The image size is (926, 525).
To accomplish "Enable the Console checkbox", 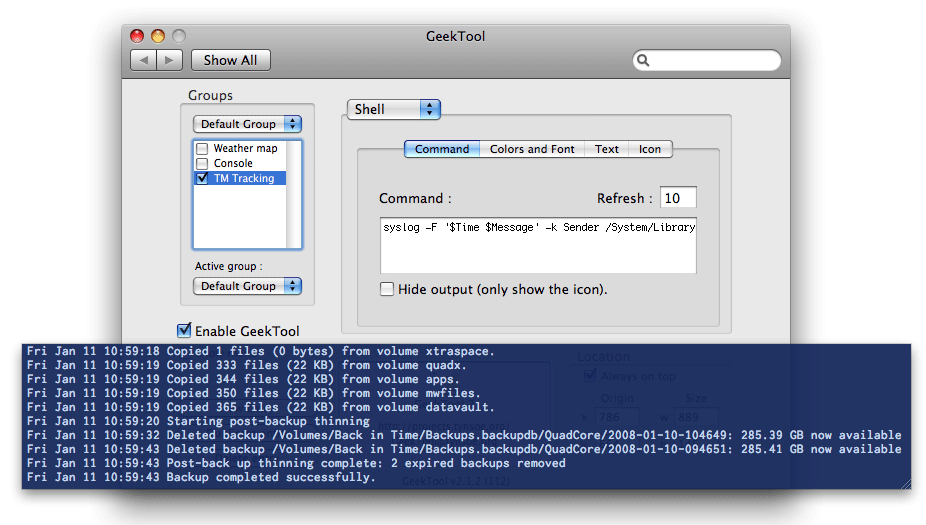I will (202, 164).
